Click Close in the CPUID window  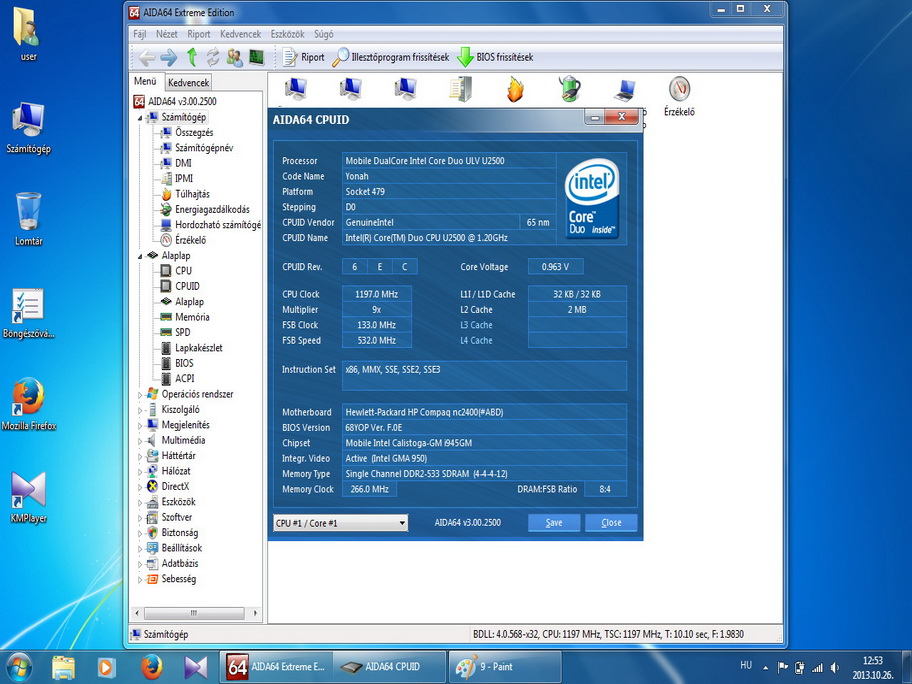pos(611,522)
